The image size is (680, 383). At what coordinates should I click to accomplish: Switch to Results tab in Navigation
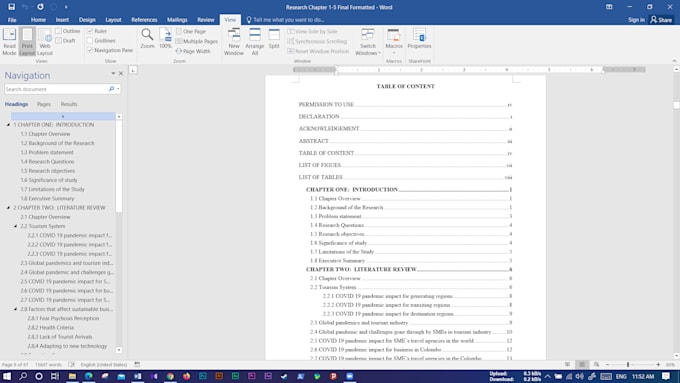tap(69, 104)
